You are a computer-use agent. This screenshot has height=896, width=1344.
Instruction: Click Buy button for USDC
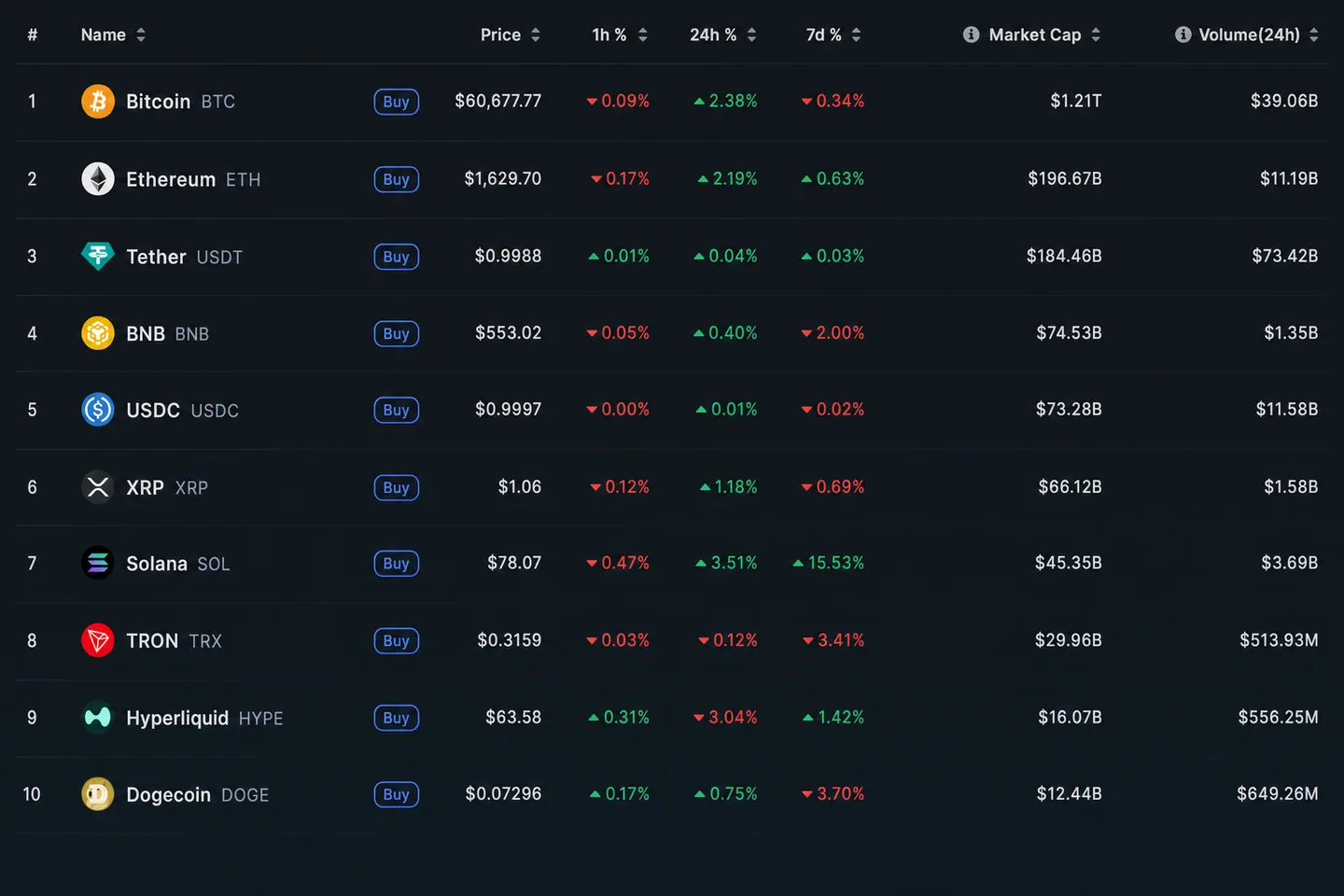(x=397, y=410)
